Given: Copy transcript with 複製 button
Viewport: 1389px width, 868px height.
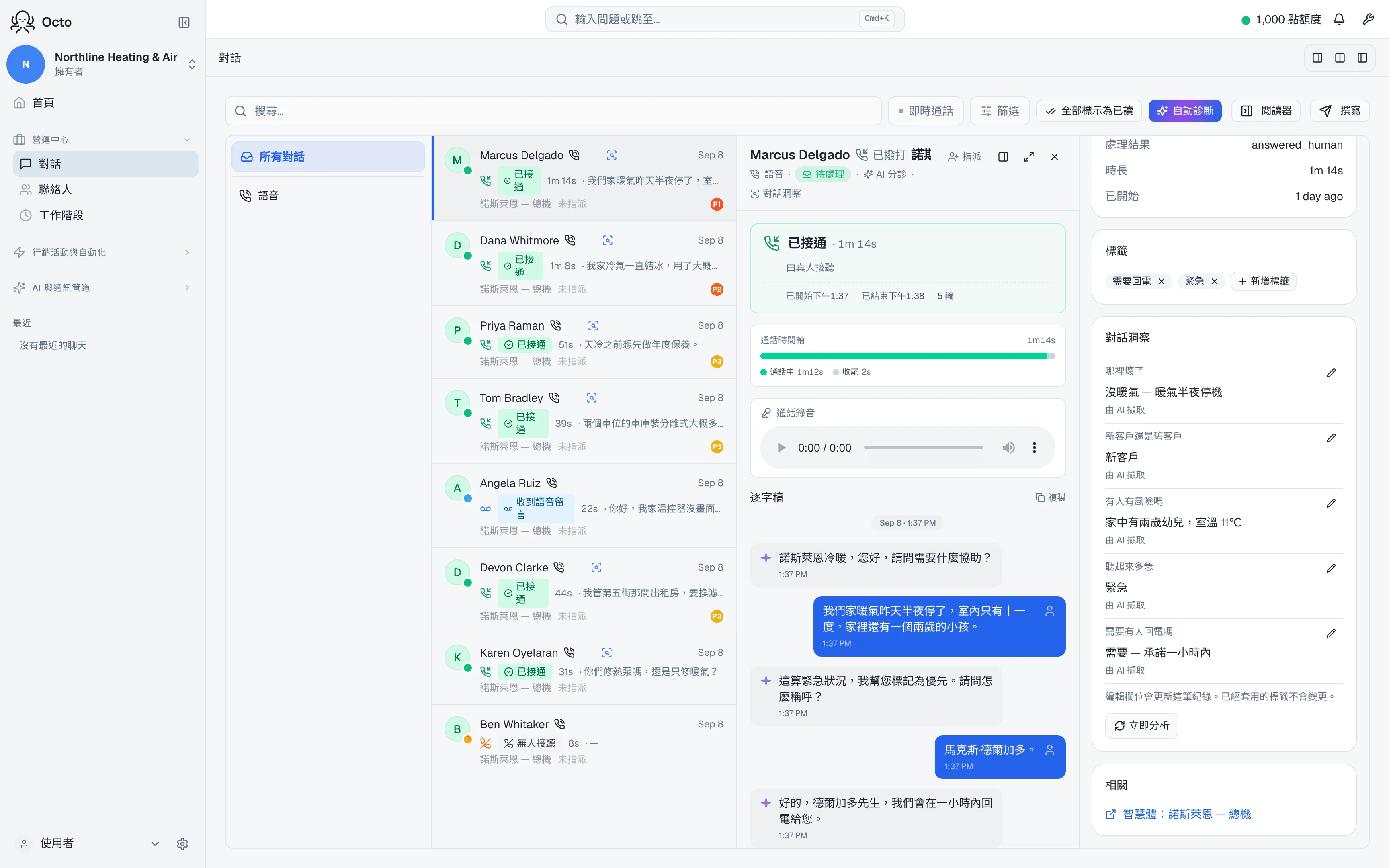Looking at the screenshot, I should pyautogui.click(x=1050, y=498).
